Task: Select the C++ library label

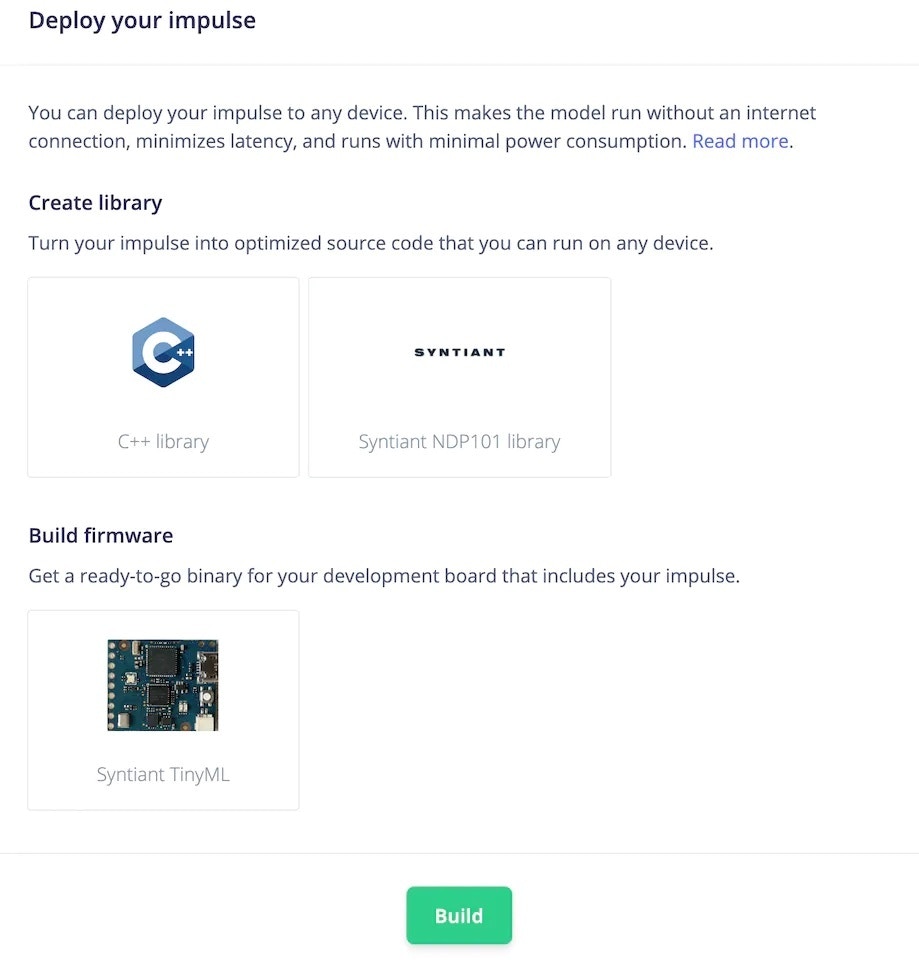Action: coord(163,441)
